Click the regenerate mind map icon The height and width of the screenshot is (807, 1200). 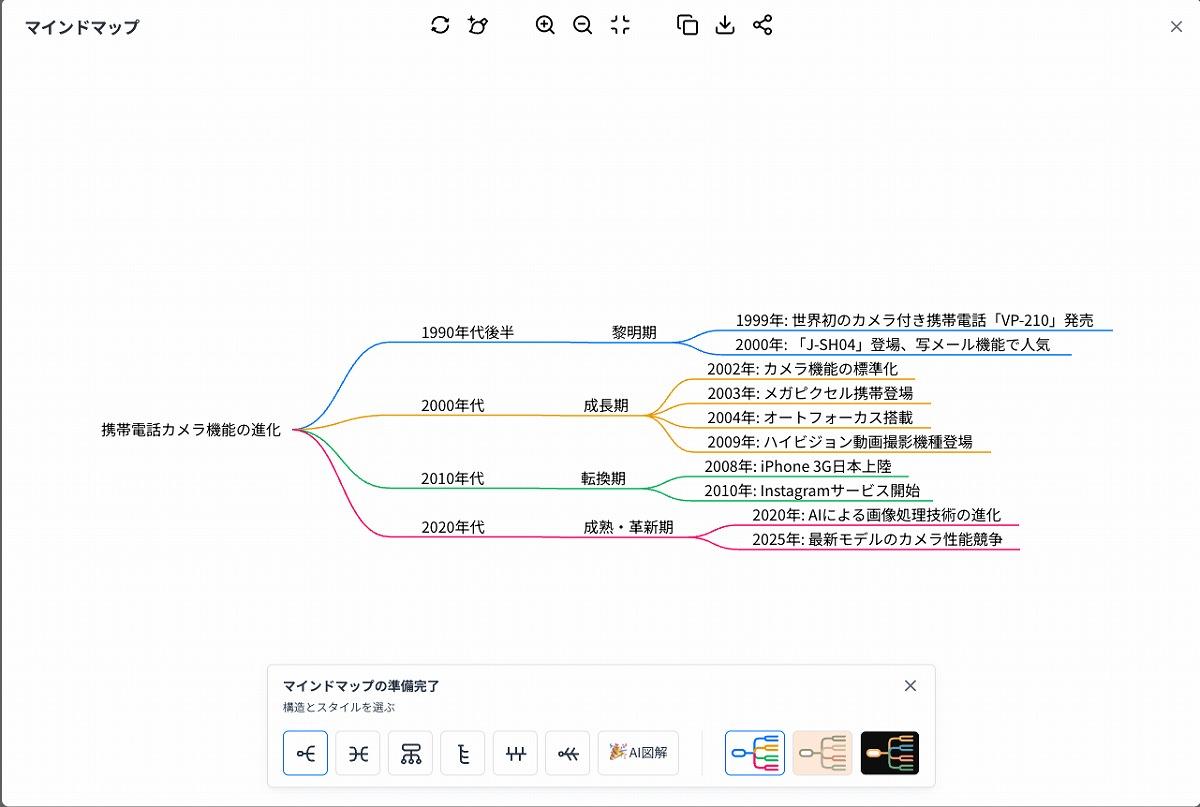coord(440,26)
